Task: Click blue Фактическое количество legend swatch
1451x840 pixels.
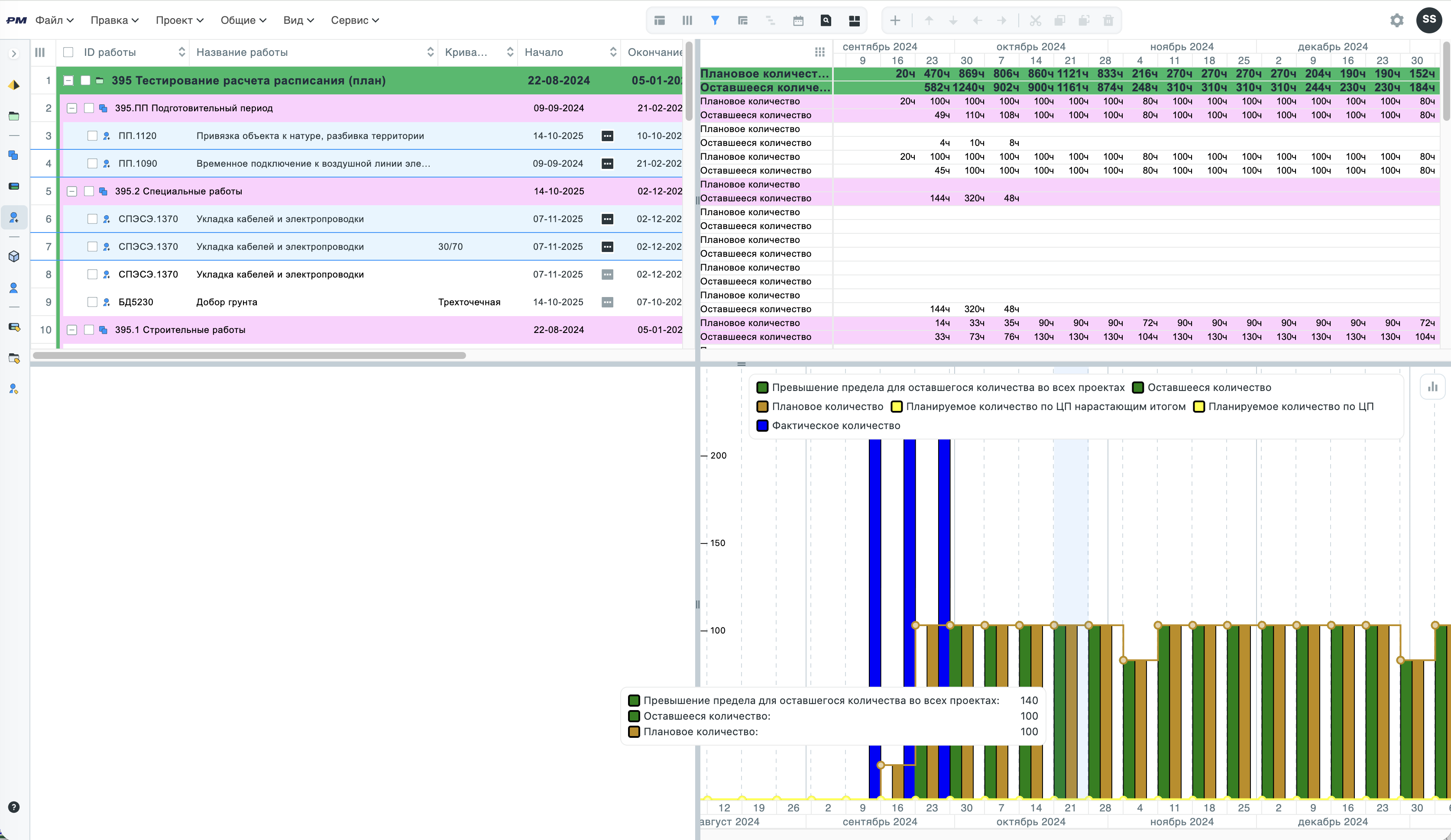Action: [762, 426]
